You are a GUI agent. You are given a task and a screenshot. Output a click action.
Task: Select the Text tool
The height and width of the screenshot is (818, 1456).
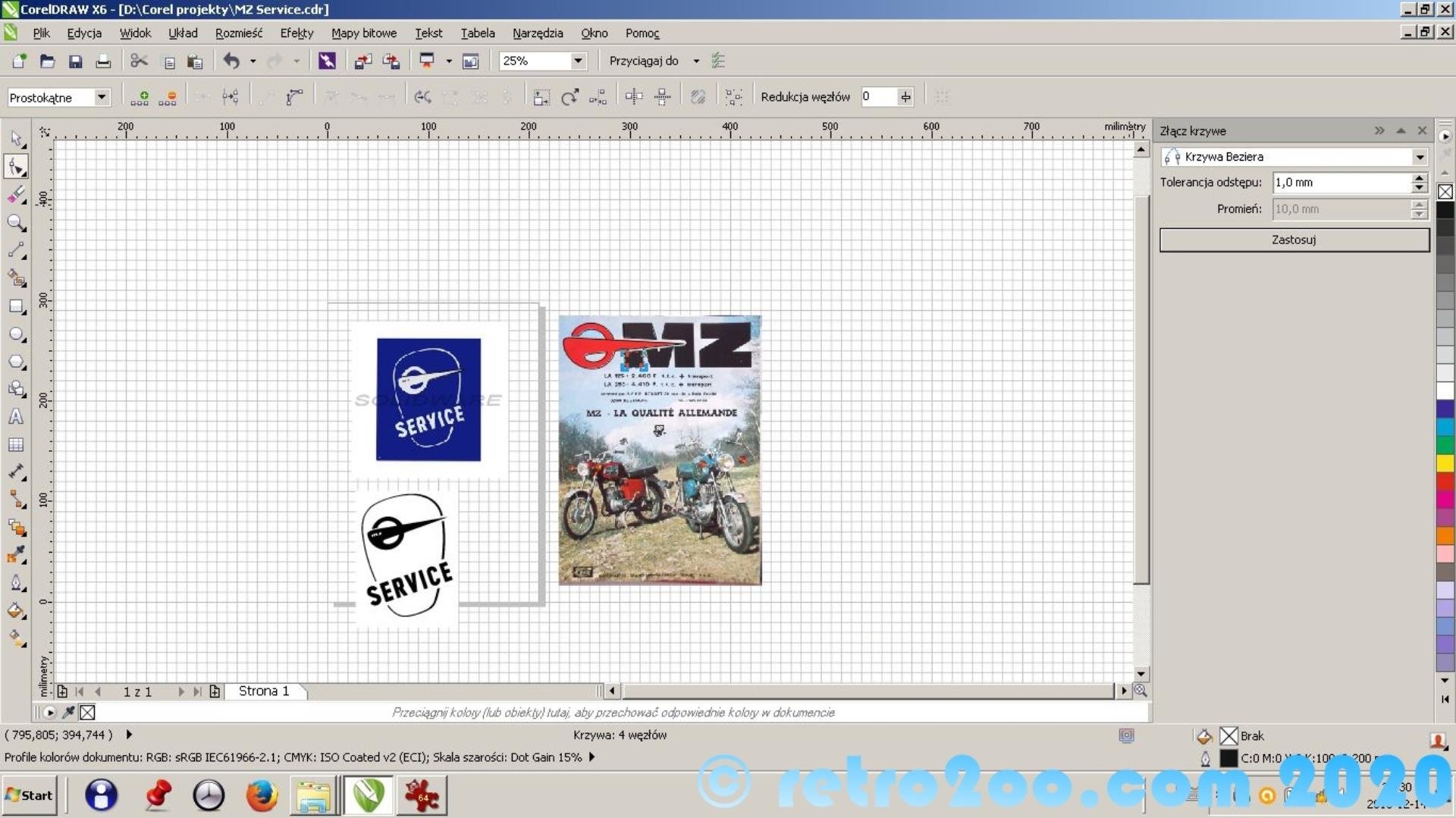[16, 417]
